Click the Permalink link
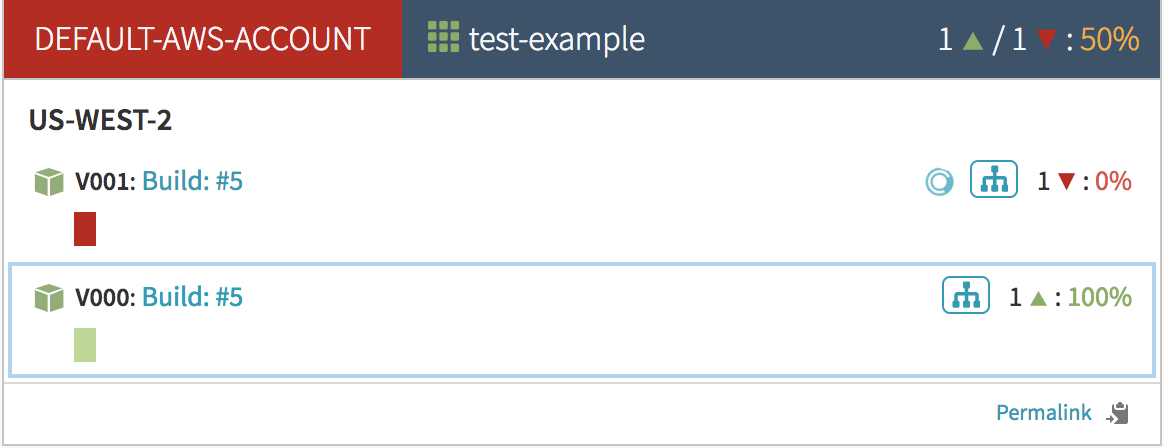Screen dimensions: 1164x448 pos(1044,412)
